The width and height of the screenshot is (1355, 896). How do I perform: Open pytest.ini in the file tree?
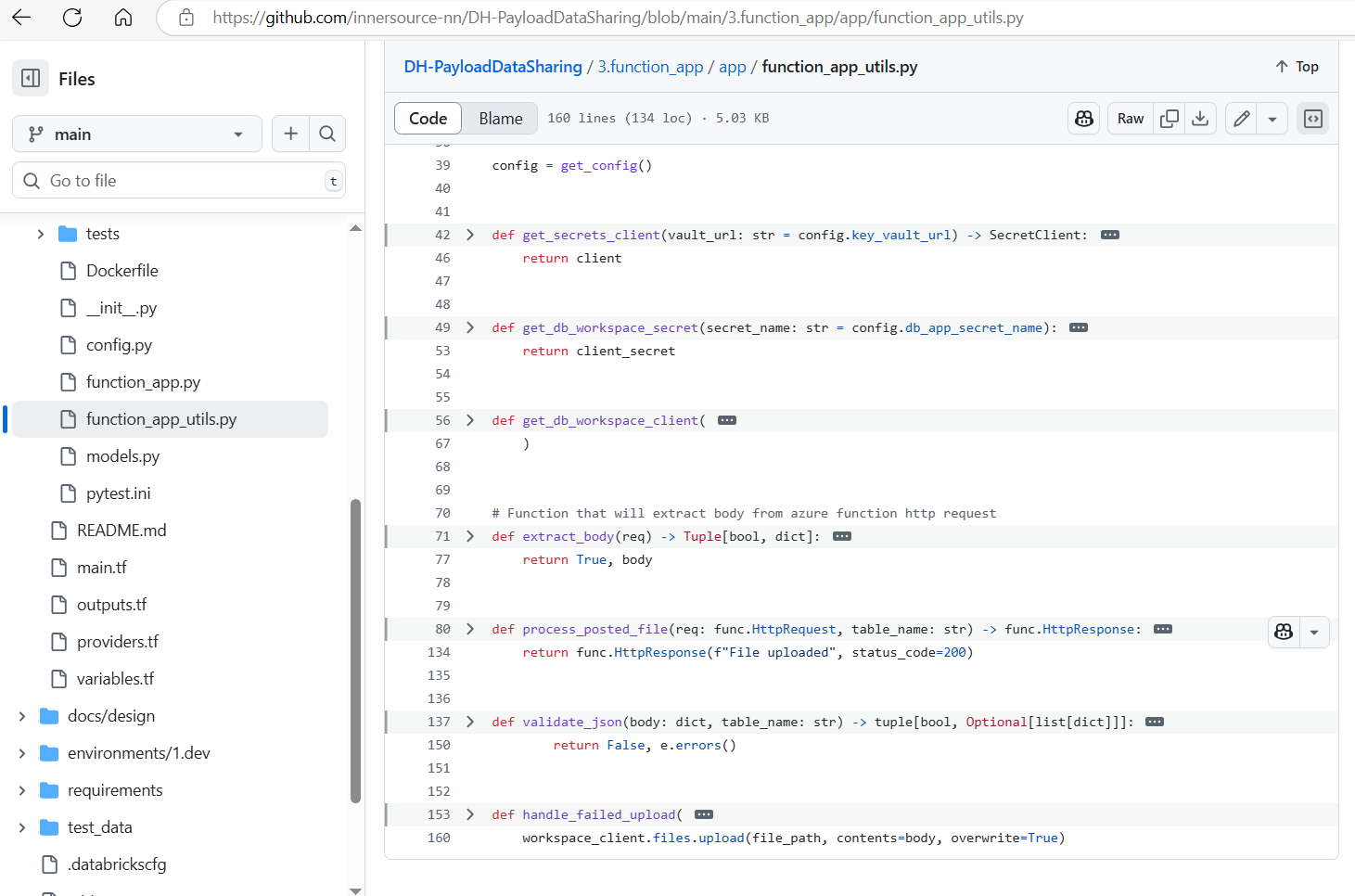[x=118, y=493]
